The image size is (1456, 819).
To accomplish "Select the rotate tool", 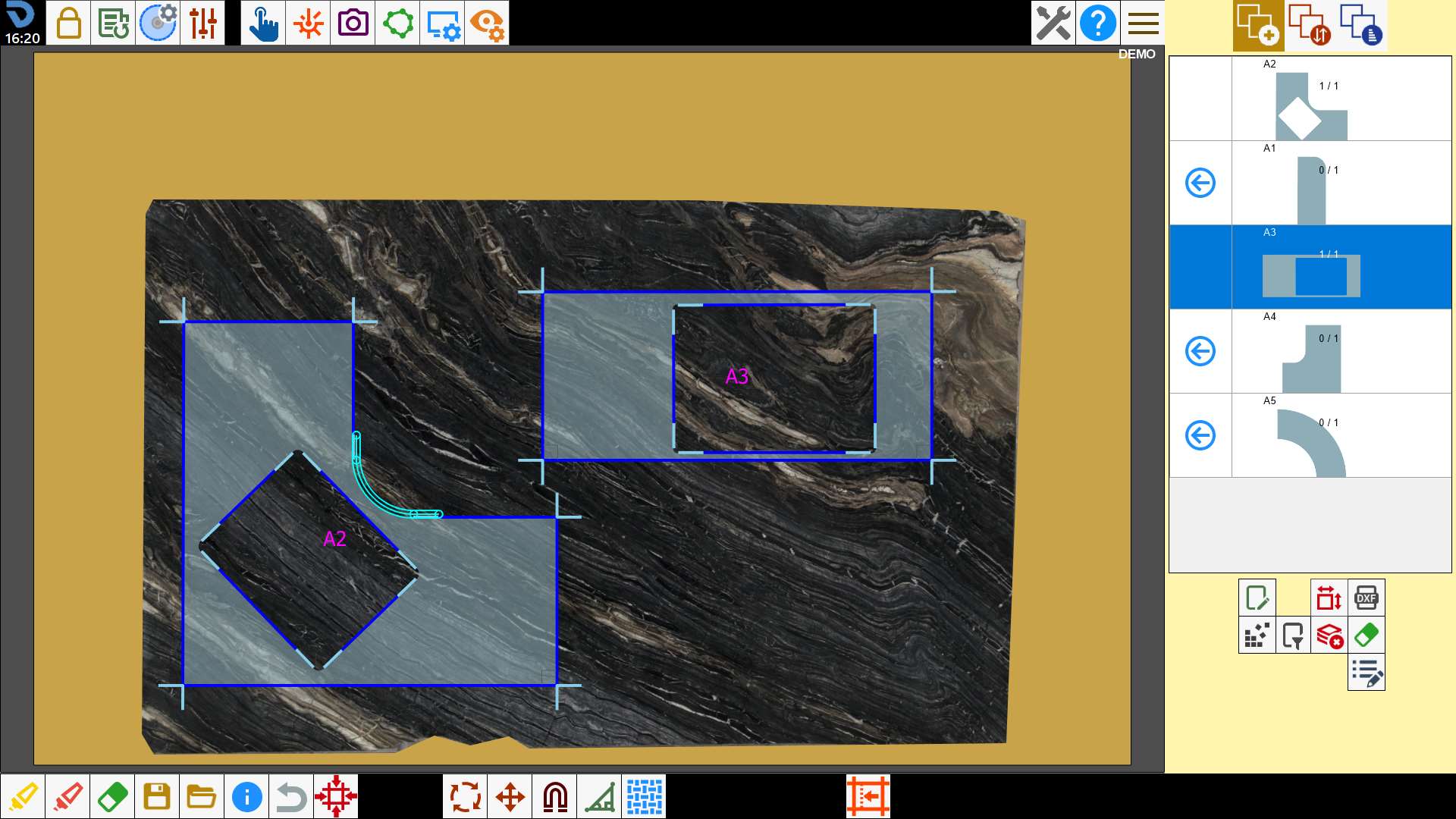I will coord(466,796).
